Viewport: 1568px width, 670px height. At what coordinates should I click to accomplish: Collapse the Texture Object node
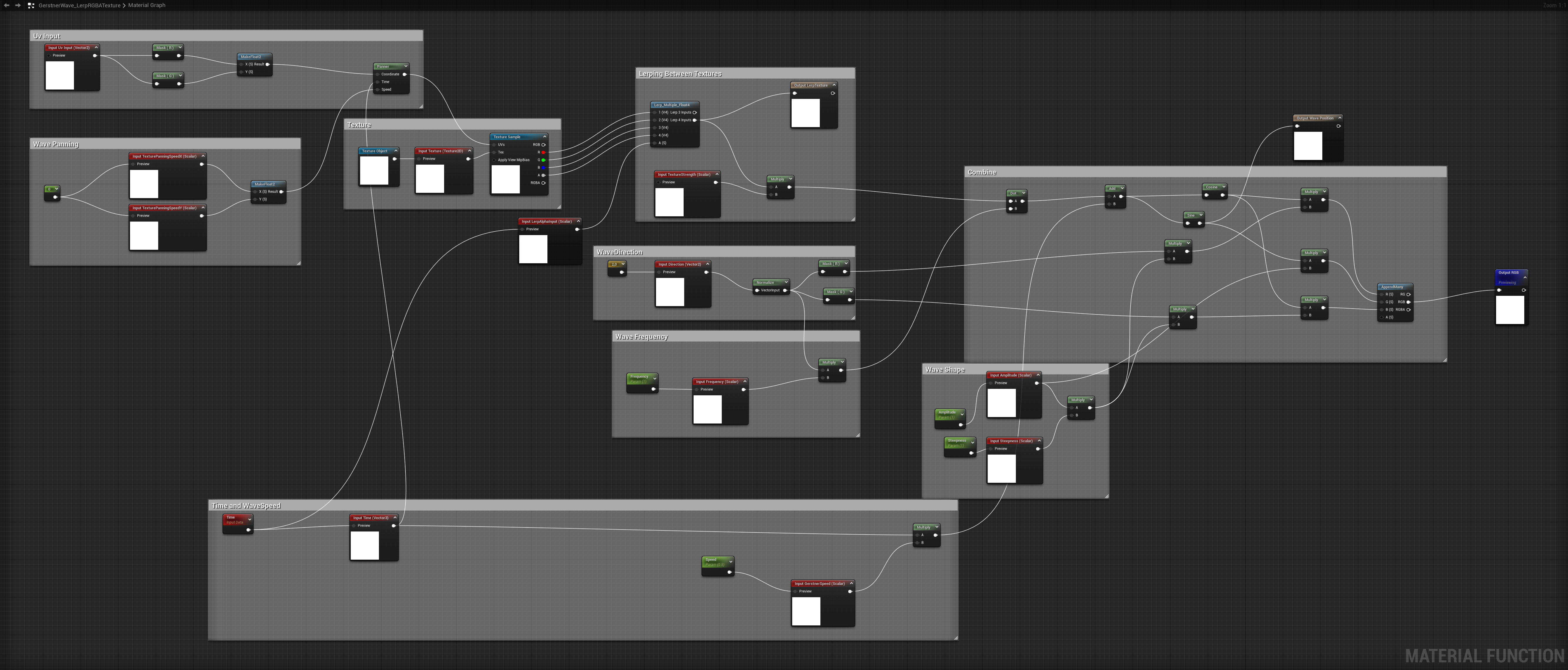point(396,151)
